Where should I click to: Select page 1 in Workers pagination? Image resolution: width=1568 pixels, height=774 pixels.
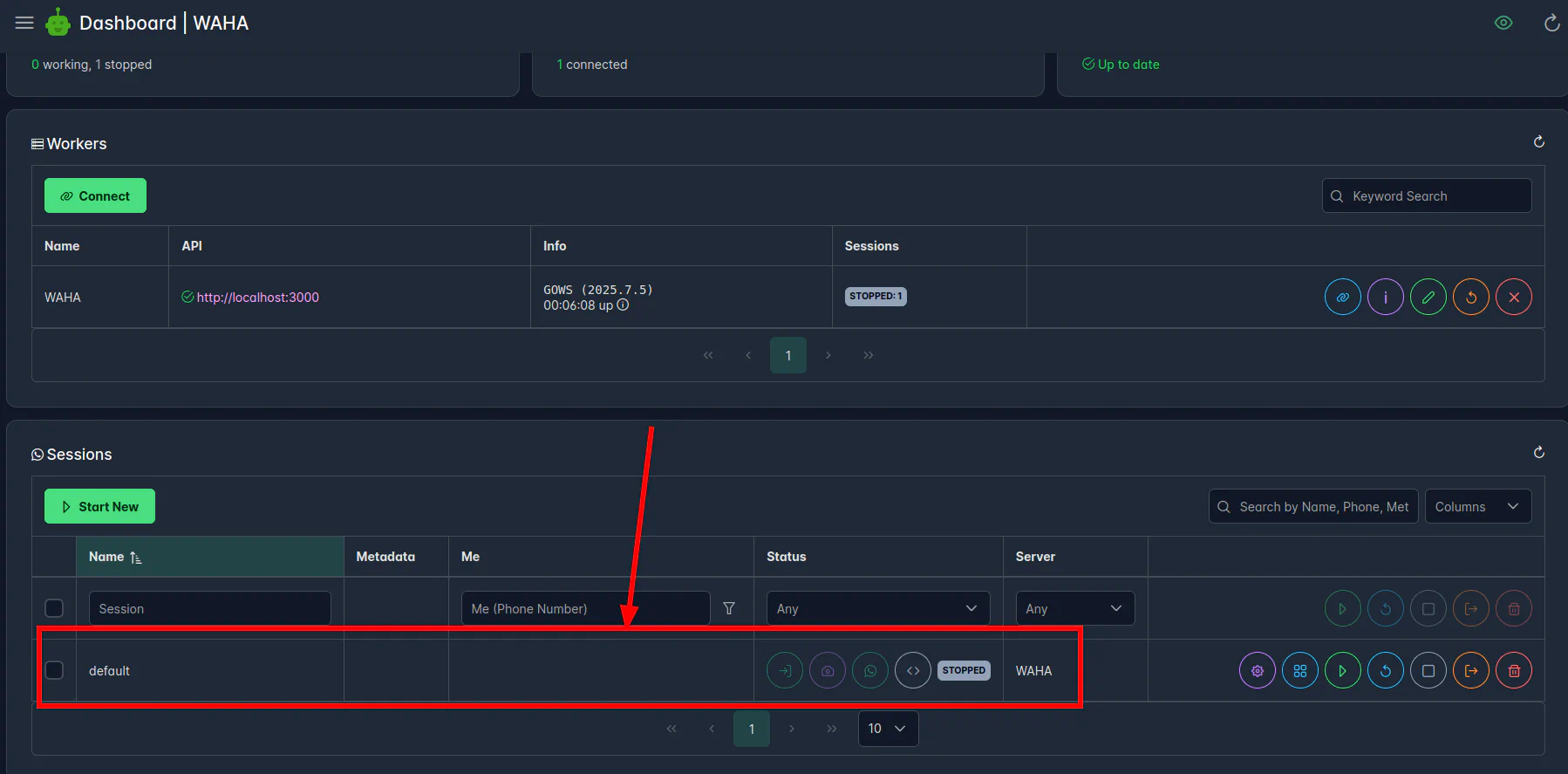coord(788,355)
